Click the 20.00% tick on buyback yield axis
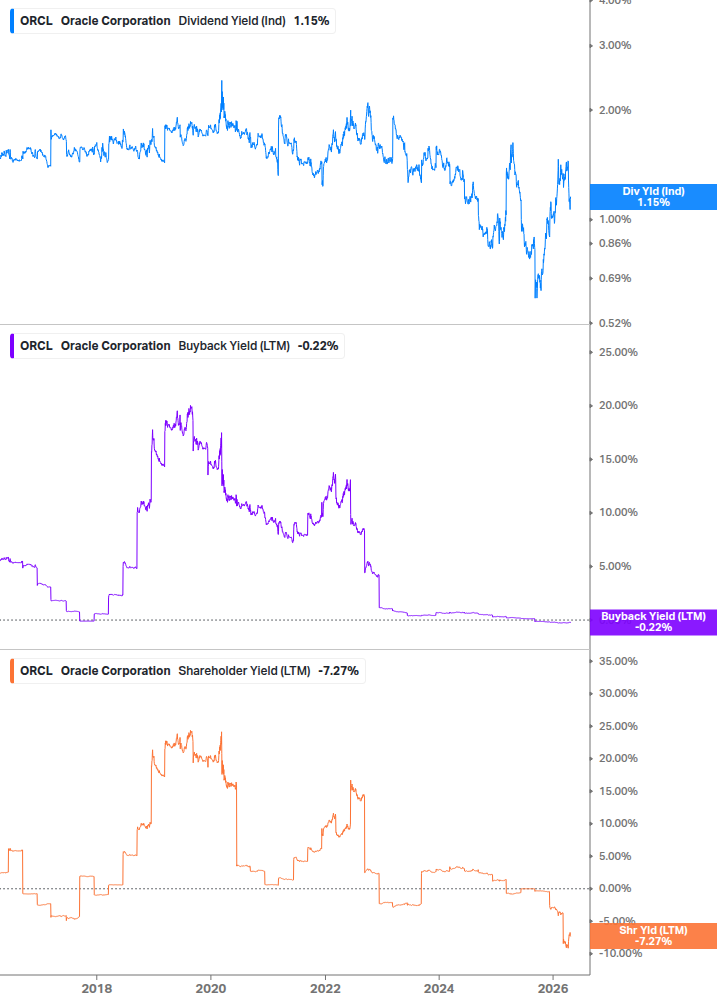Viewport: 717px width, 1005px height. 618,406
